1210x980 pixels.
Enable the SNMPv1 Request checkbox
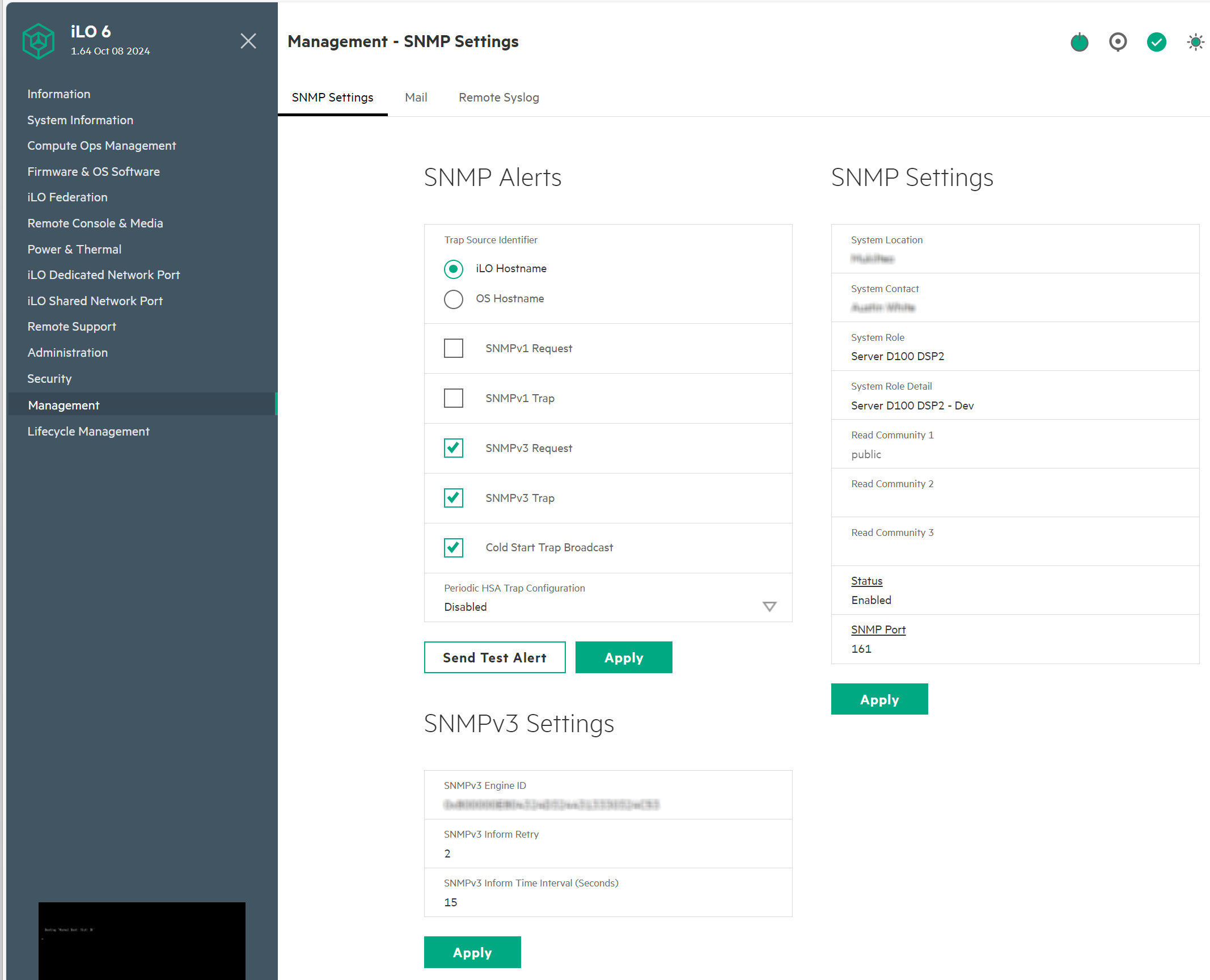454,348
